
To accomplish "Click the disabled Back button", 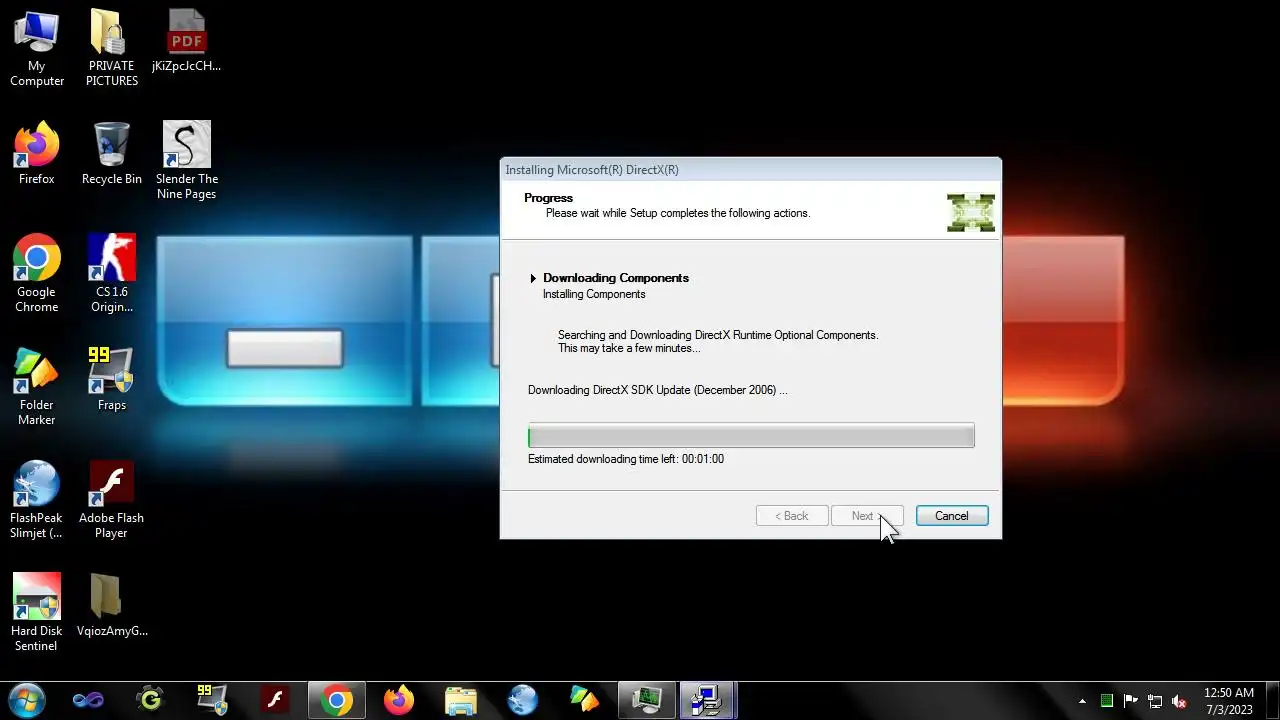I will pyautogui.click(x=792, y=516).
